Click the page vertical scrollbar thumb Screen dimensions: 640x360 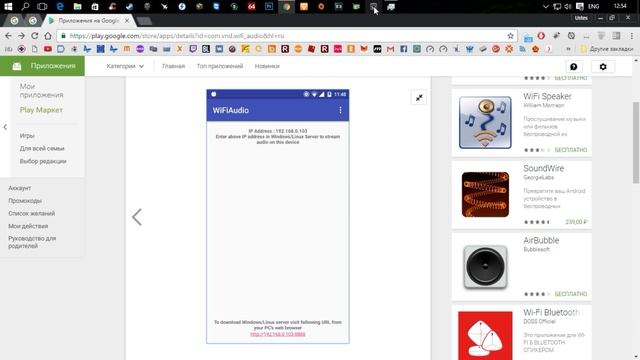point(636,142)
